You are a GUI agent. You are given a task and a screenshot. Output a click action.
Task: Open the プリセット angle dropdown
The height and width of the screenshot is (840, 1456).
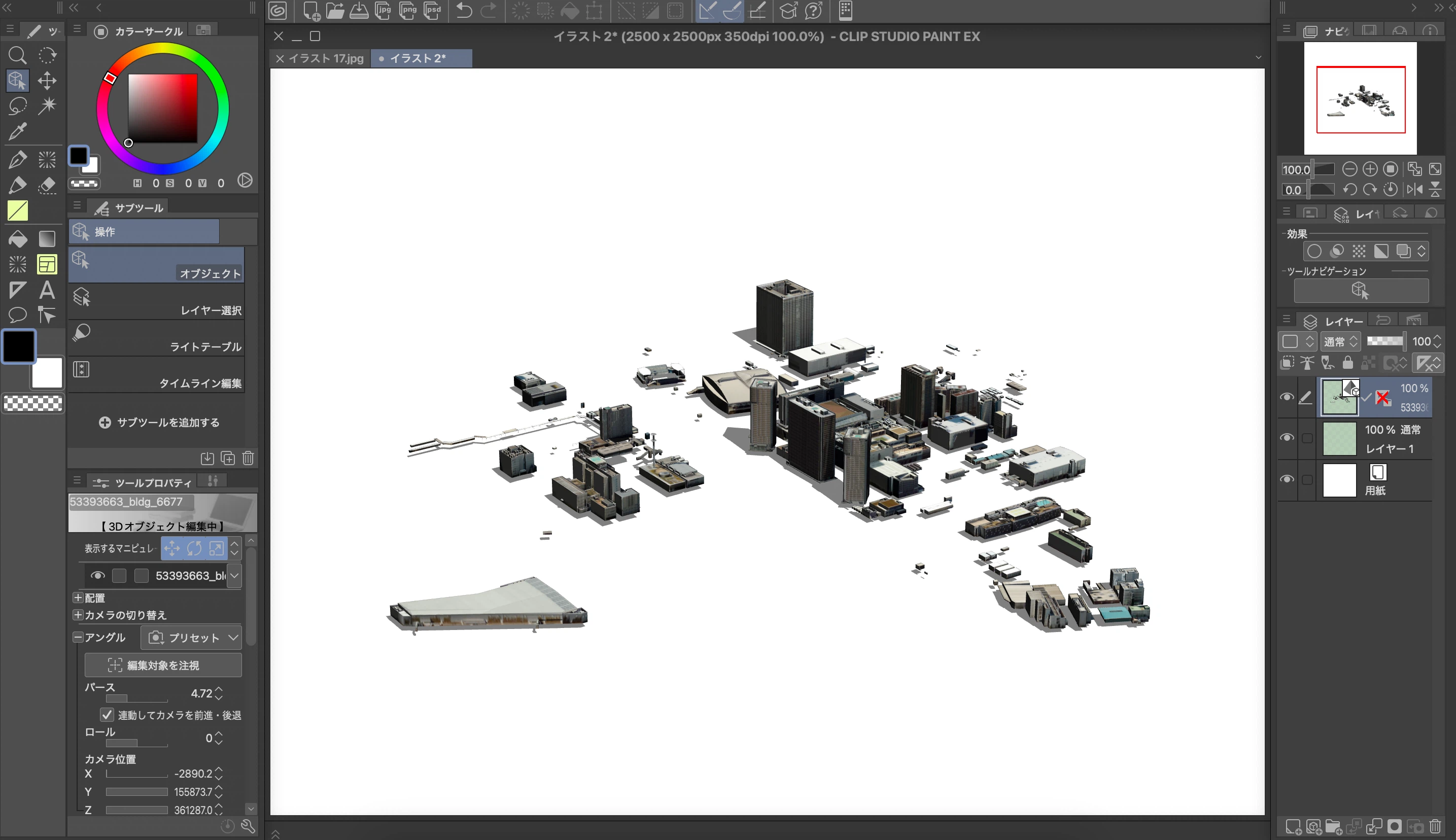[191, 638]
